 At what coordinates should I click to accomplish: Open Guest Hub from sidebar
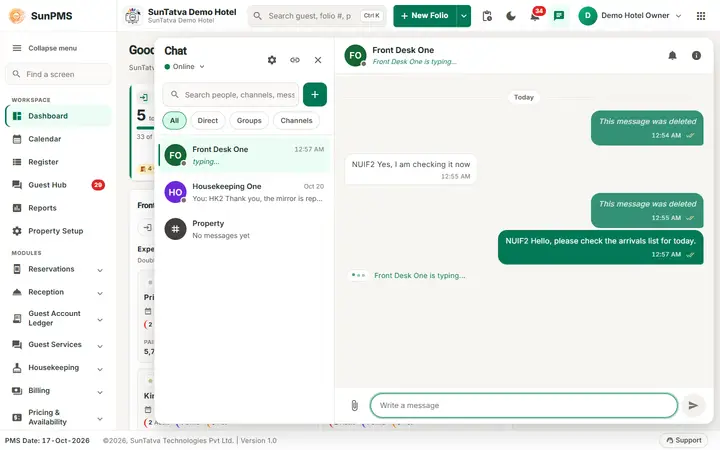pos(58,185)
